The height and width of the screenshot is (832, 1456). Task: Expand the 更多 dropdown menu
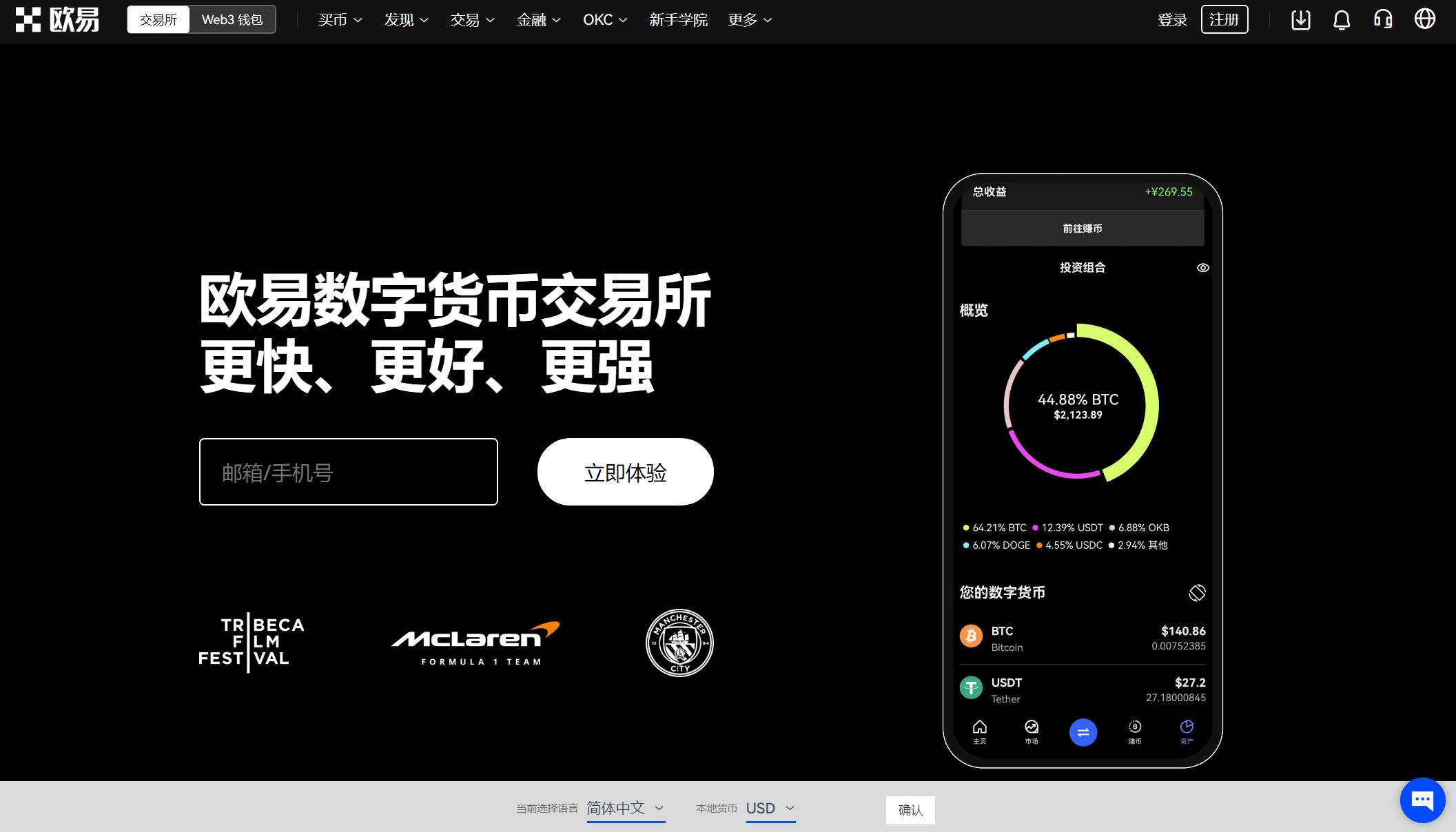pos(750,19)
